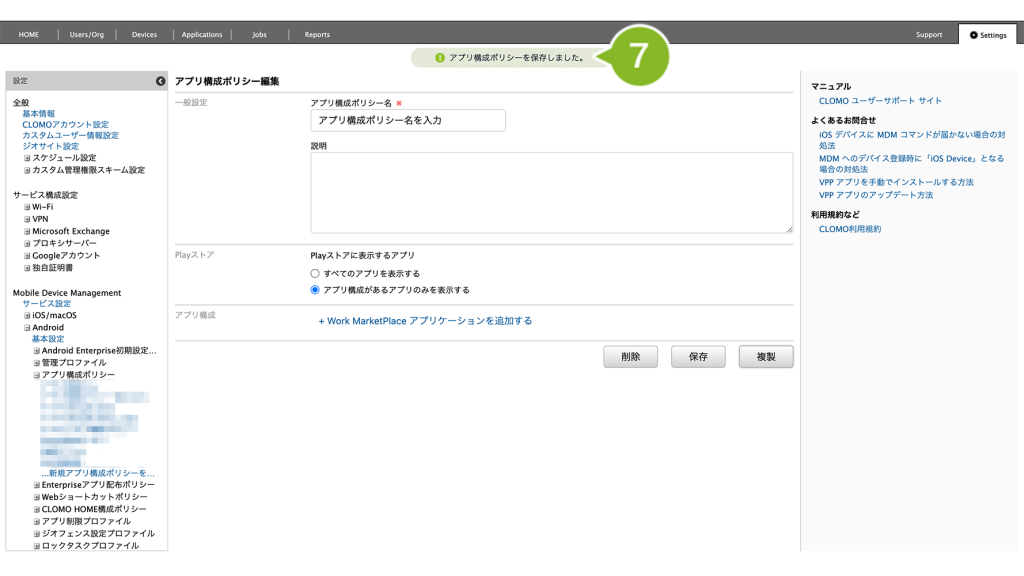Click the plus icon beside Googleアカウント

pyautogui.click(x=27, y=256)
